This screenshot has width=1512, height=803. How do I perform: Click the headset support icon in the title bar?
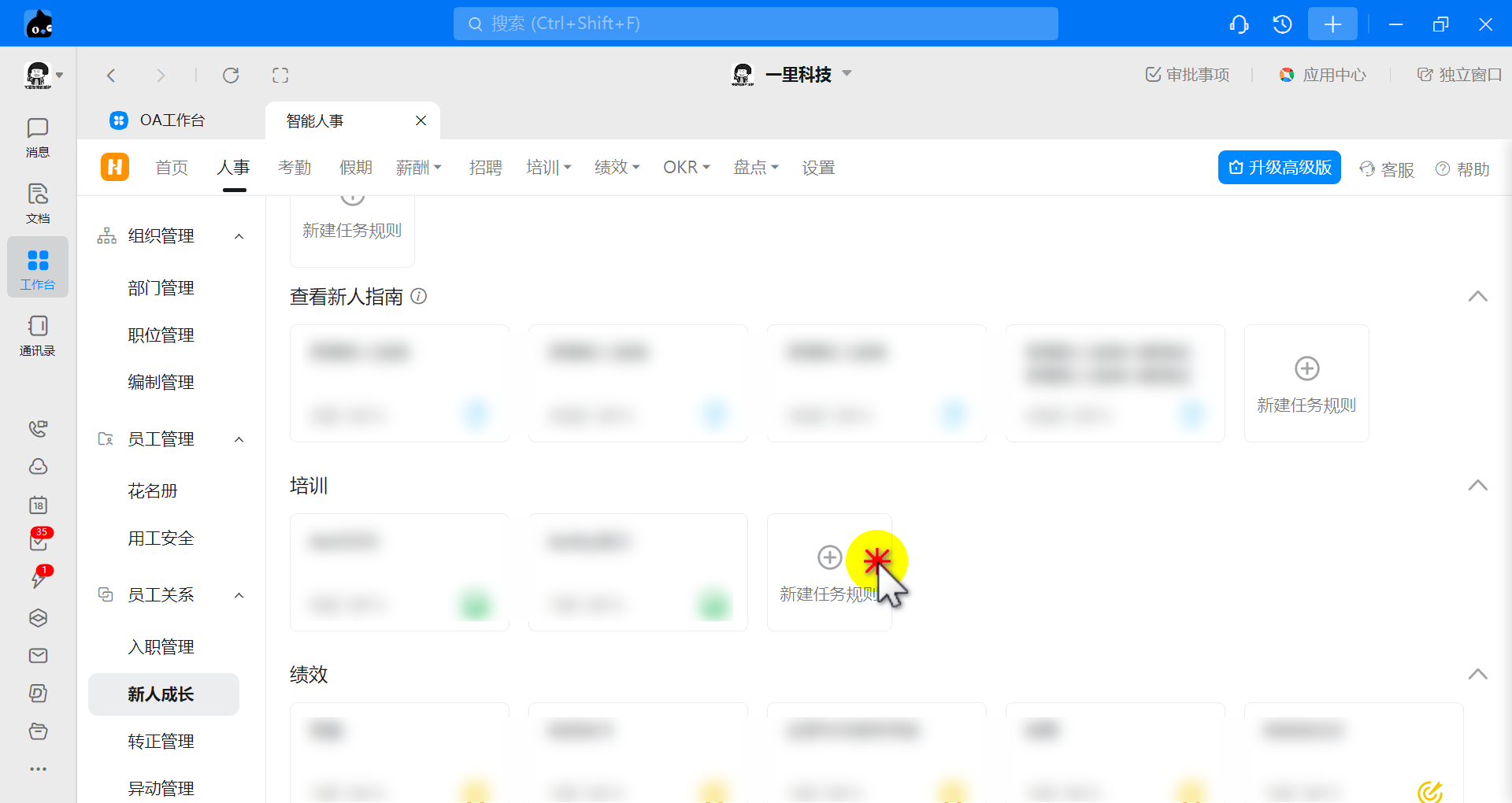tap(1239, 24)
